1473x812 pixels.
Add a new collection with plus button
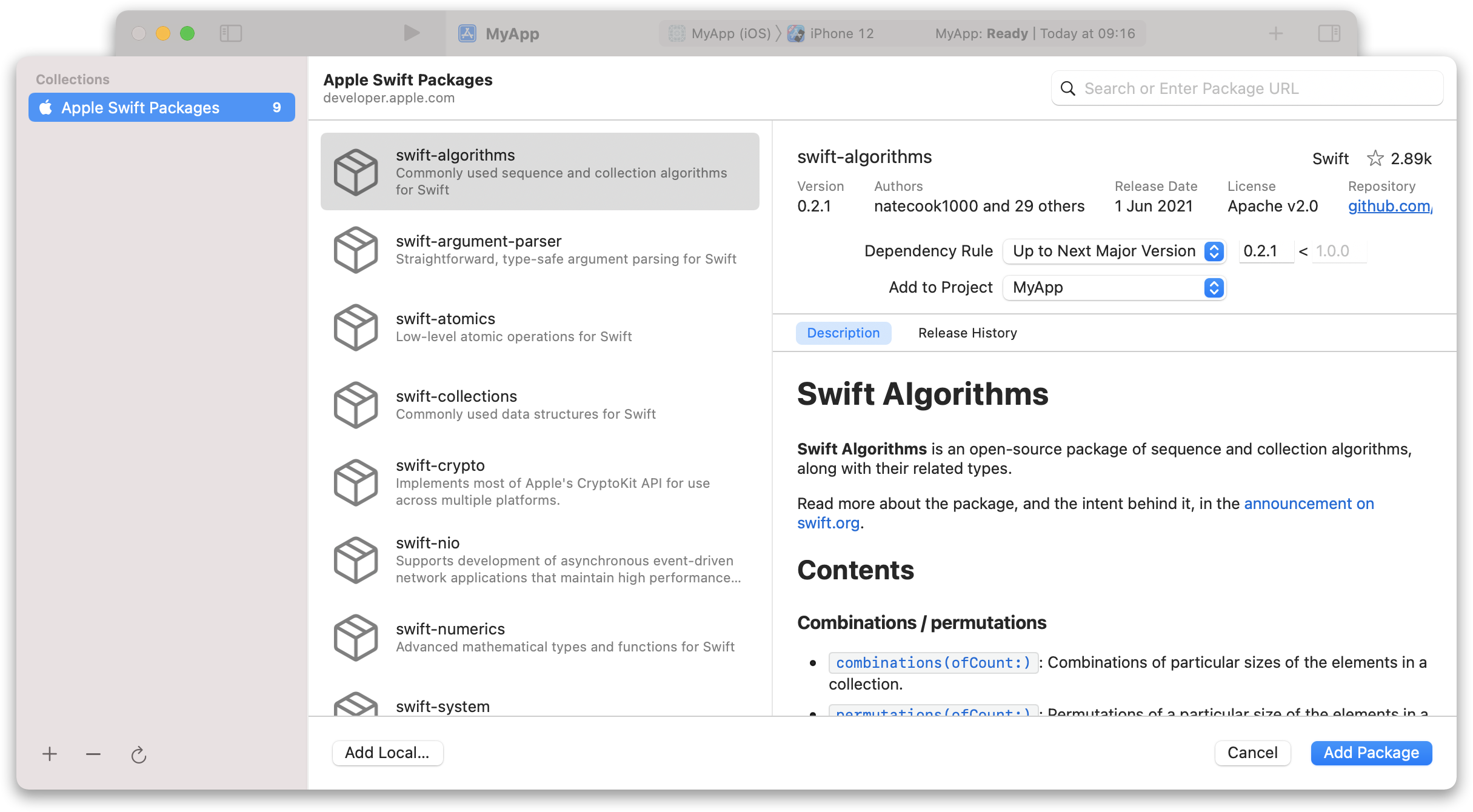pyautogui.click(x=50, y=754)
